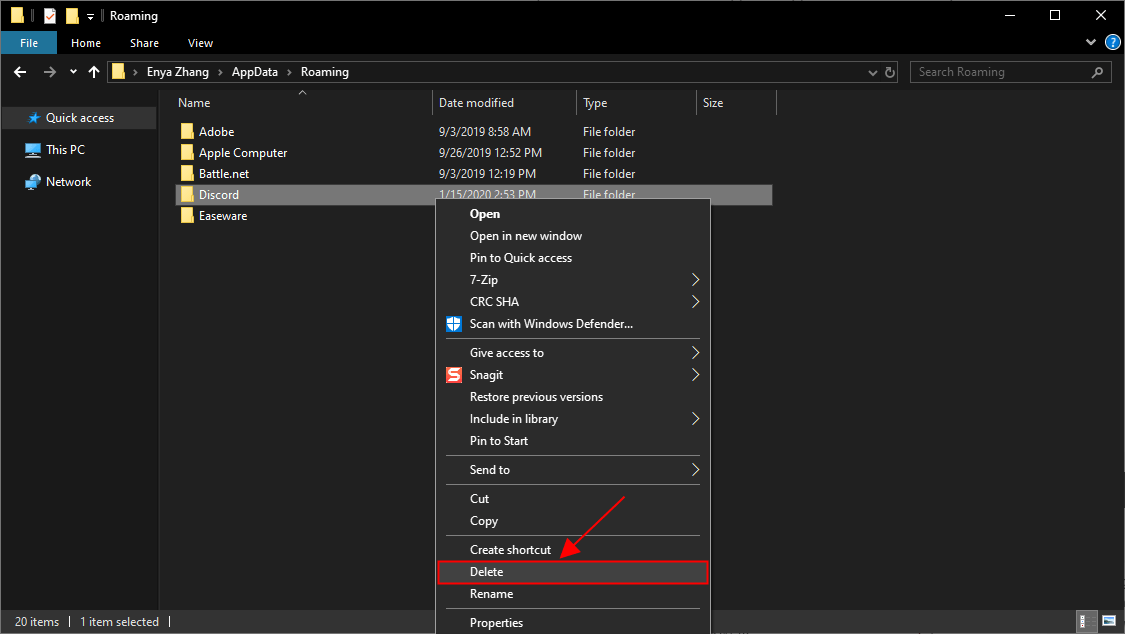Screen dimensions: 1125x634
Task: Click the Windows Defender shield icon
Action: pos(454,324)
